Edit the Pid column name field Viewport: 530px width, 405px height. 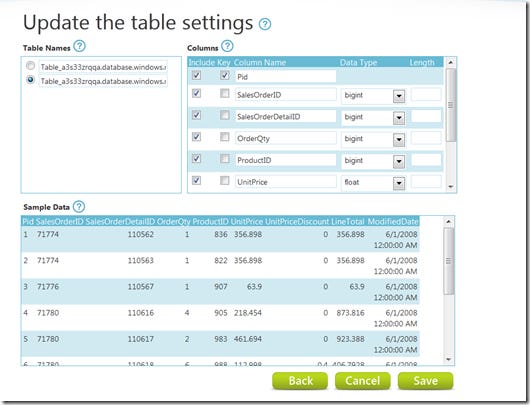coord(286,76)
